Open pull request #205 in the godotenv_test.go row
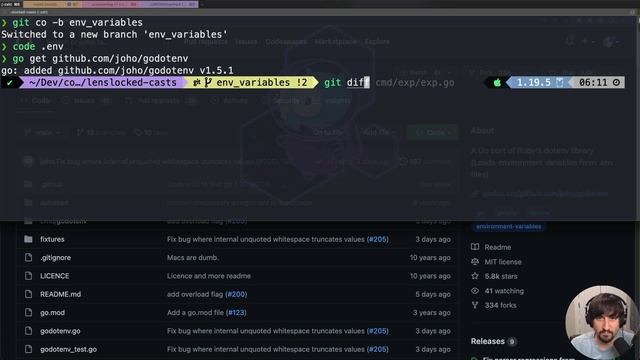This screenshot has height=360, width=640. [378, 349]
